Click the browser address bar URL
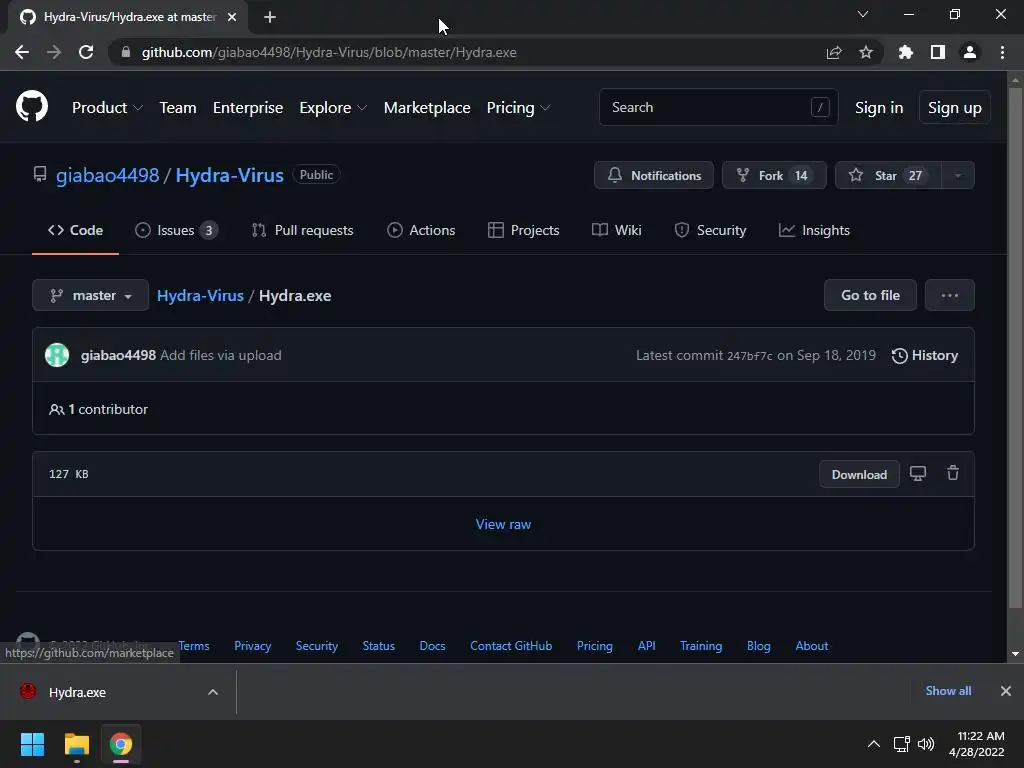This screenshot has height=768, width=1024. coord(328,52)
